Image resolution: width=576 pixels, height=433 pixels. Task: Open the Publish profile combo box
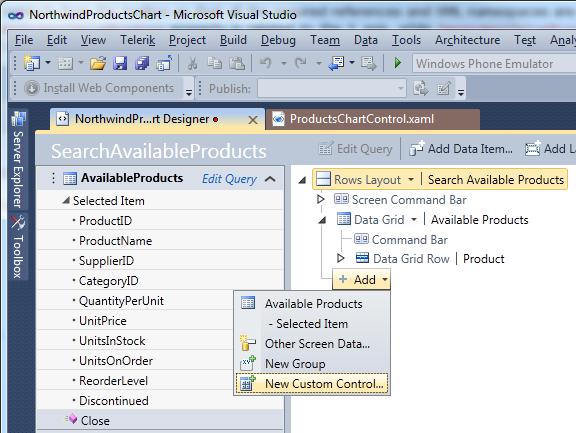(x=332, y=88)
